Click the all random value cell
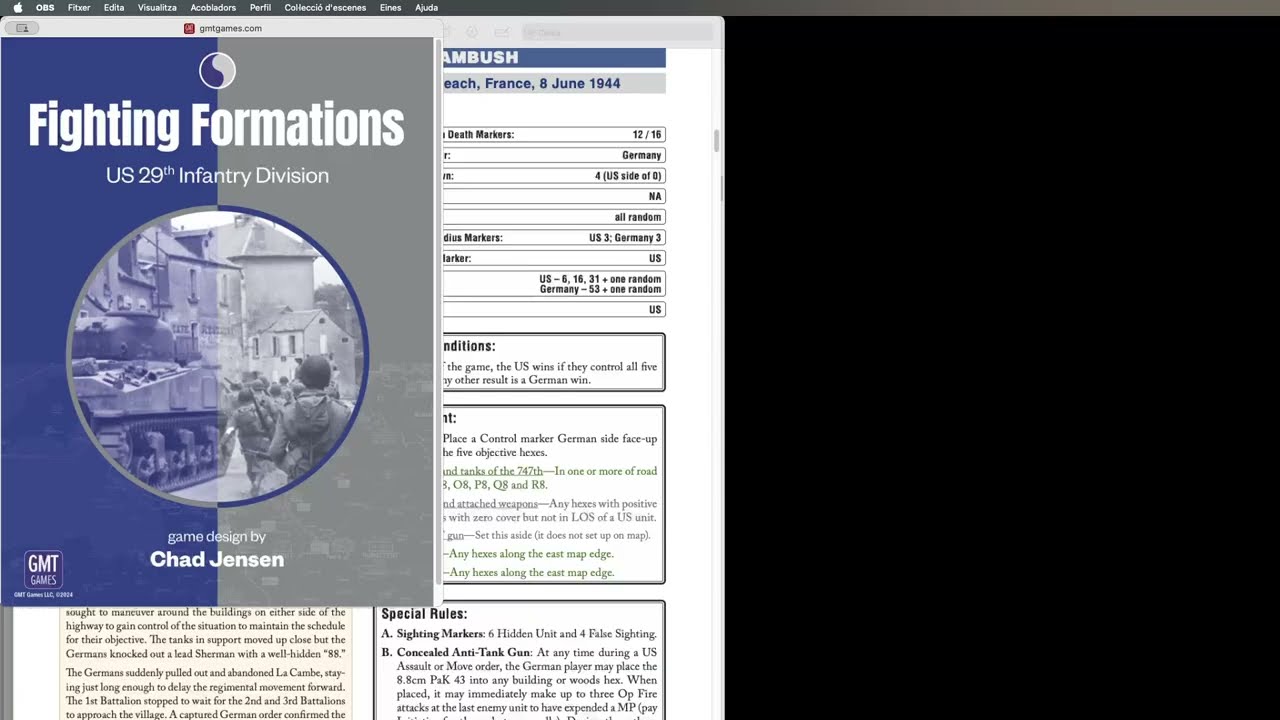1280x720 pixels. coord(638,217)
